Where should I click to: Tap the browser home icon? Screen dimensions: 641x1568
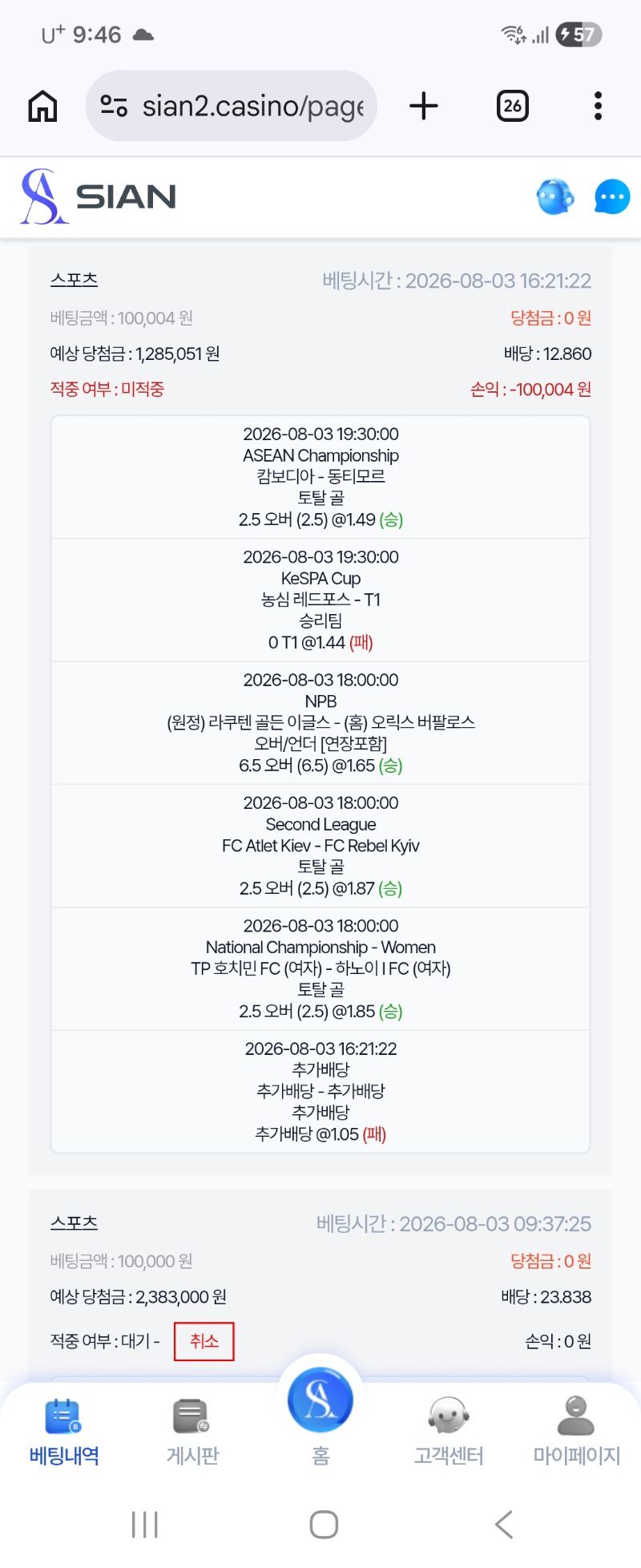click(x=42, y=106)
